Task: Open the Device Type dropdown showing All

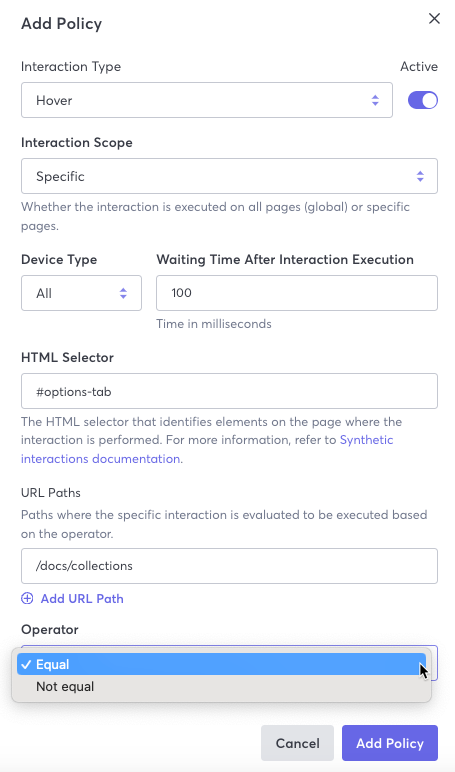Action: [81, 293]
